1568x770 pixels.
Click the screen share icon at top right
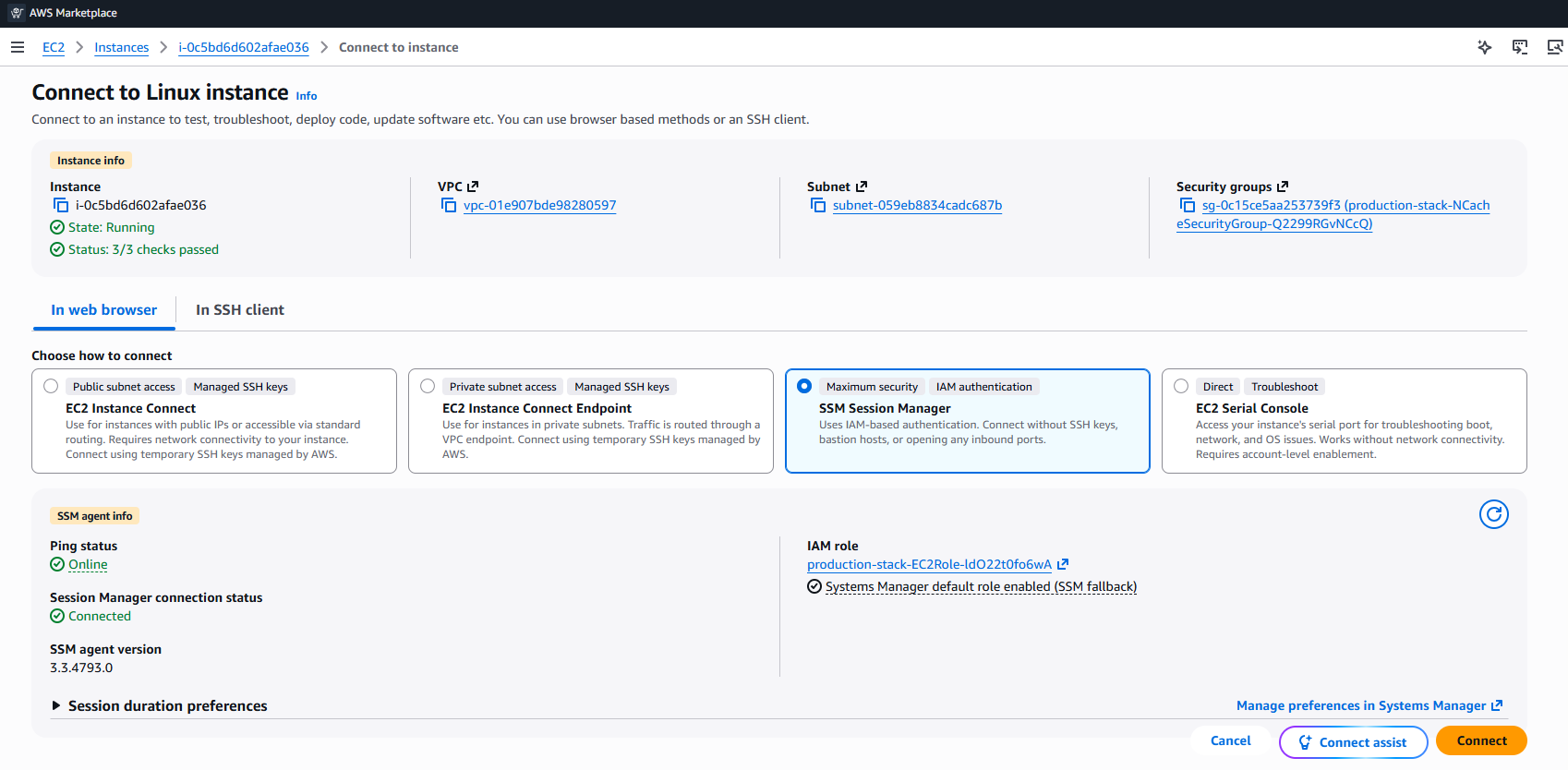coord(1555,47)
